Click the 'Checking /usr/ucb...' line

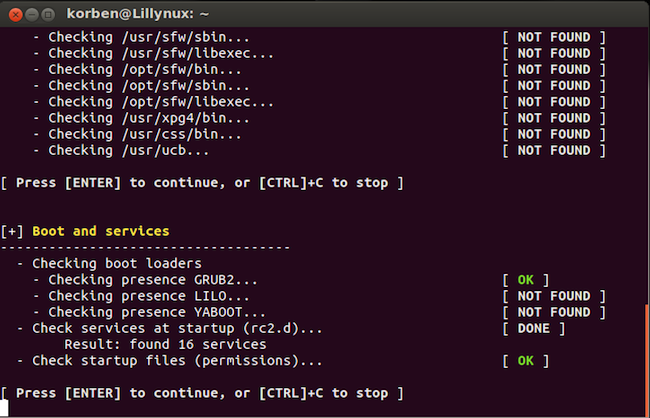click(121, 151)
